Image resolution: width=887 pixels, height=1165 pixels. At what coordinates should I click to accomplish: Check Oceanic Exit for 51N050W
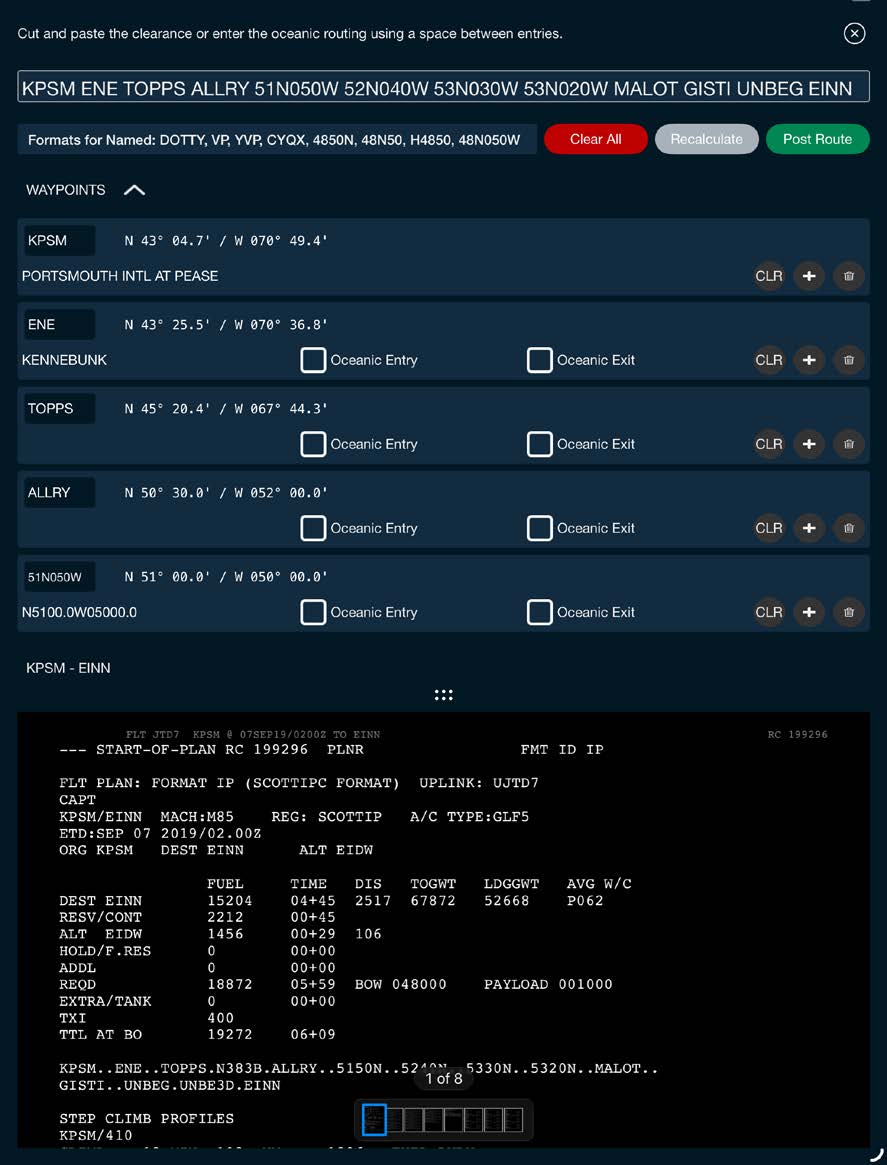pyautogui.click(x=539, y=612)
